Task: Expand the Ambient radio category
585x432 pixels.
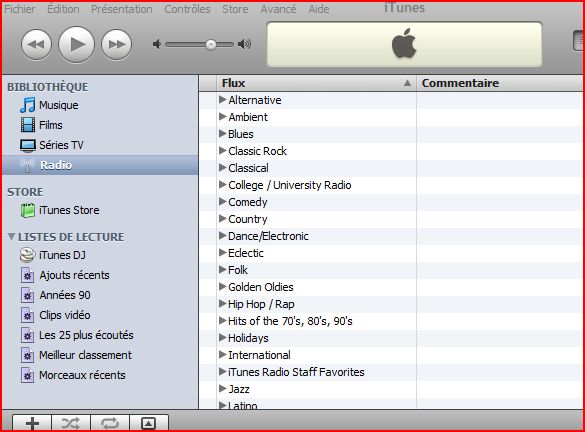Action: tap(223, 117)
